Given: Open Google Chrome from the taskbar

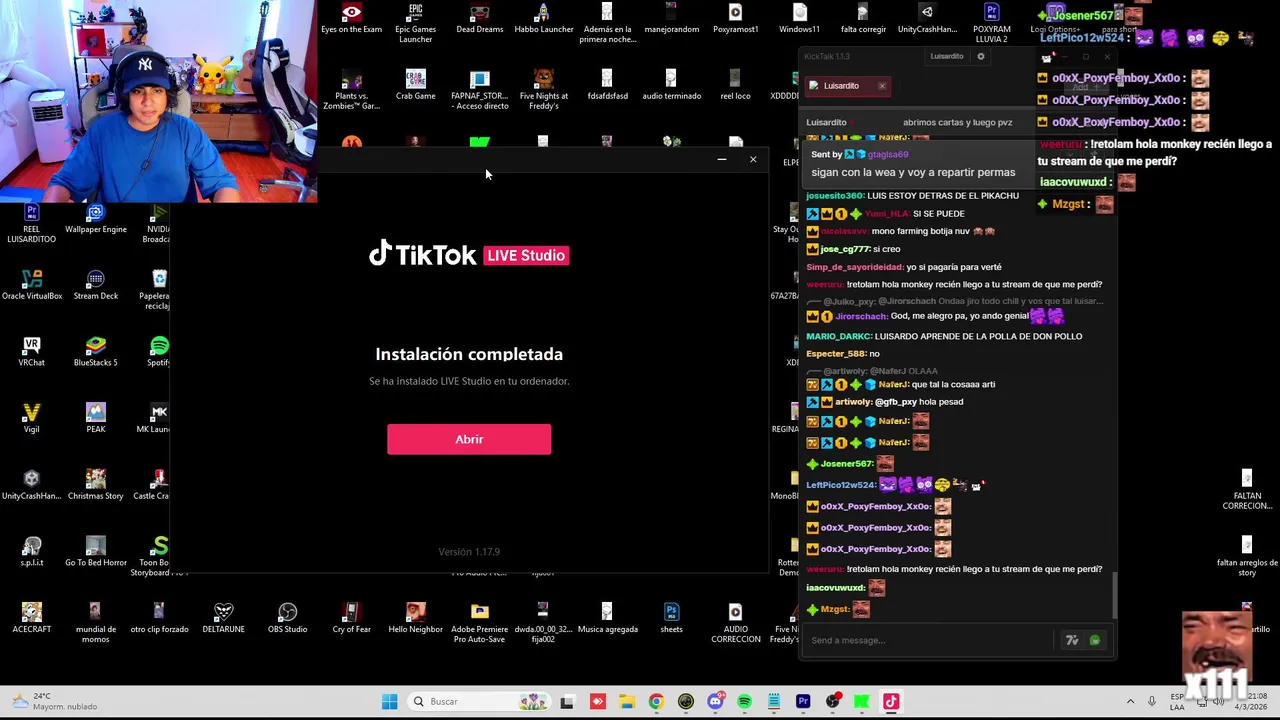Looking at the screenshot, I should coord(656,702).
